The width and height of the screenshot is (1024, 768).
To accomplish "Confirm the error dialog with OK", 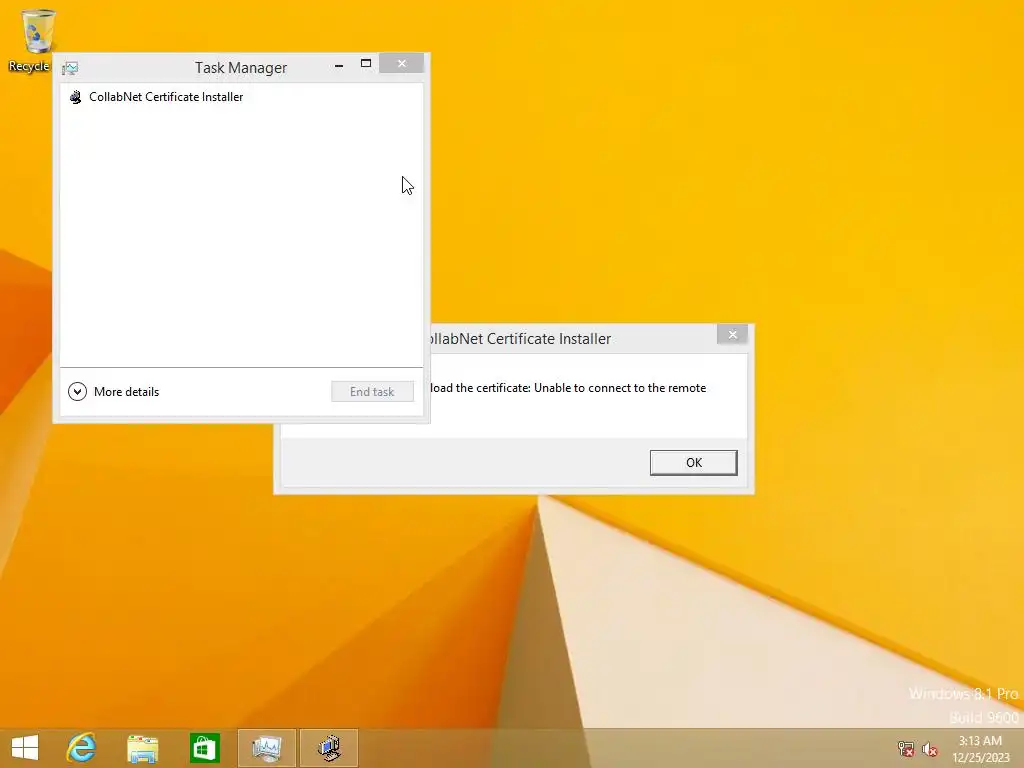I will [x=694, y=462].
